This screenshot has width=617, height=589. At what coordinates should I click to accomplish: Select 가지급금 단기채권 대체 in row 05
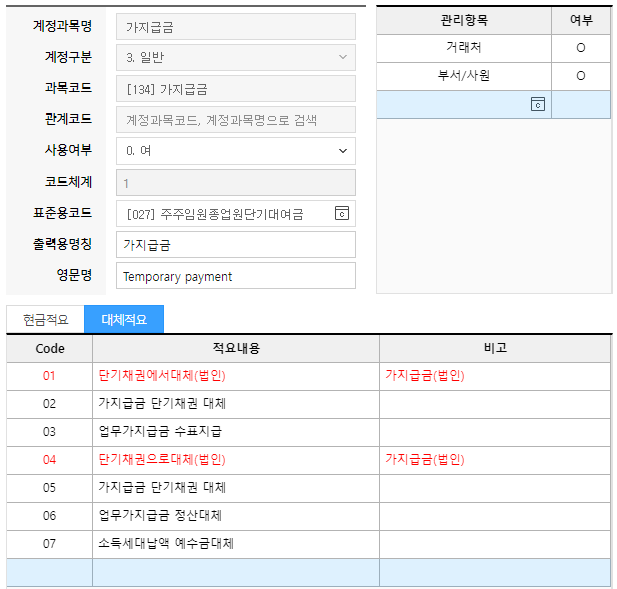pos(162,488)
